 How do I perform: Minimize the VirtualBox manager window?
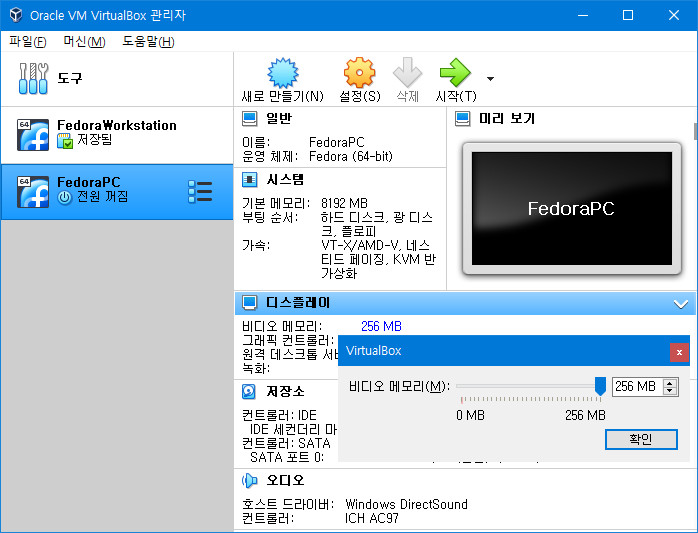coord(583,15)
